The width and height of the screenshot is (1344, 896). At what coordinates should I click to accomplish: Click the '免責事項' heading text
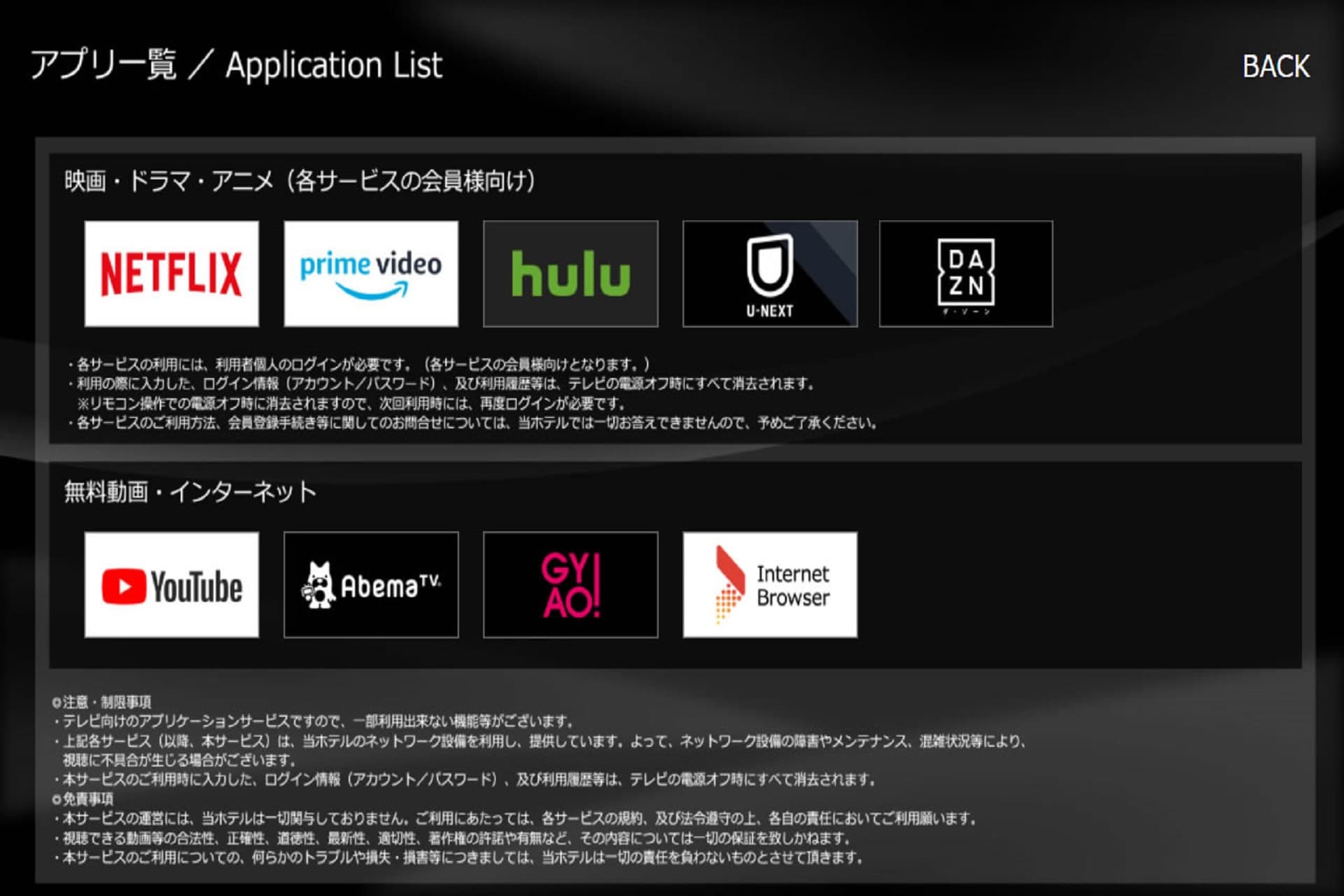pyautogui.click(x=83, y=799)
